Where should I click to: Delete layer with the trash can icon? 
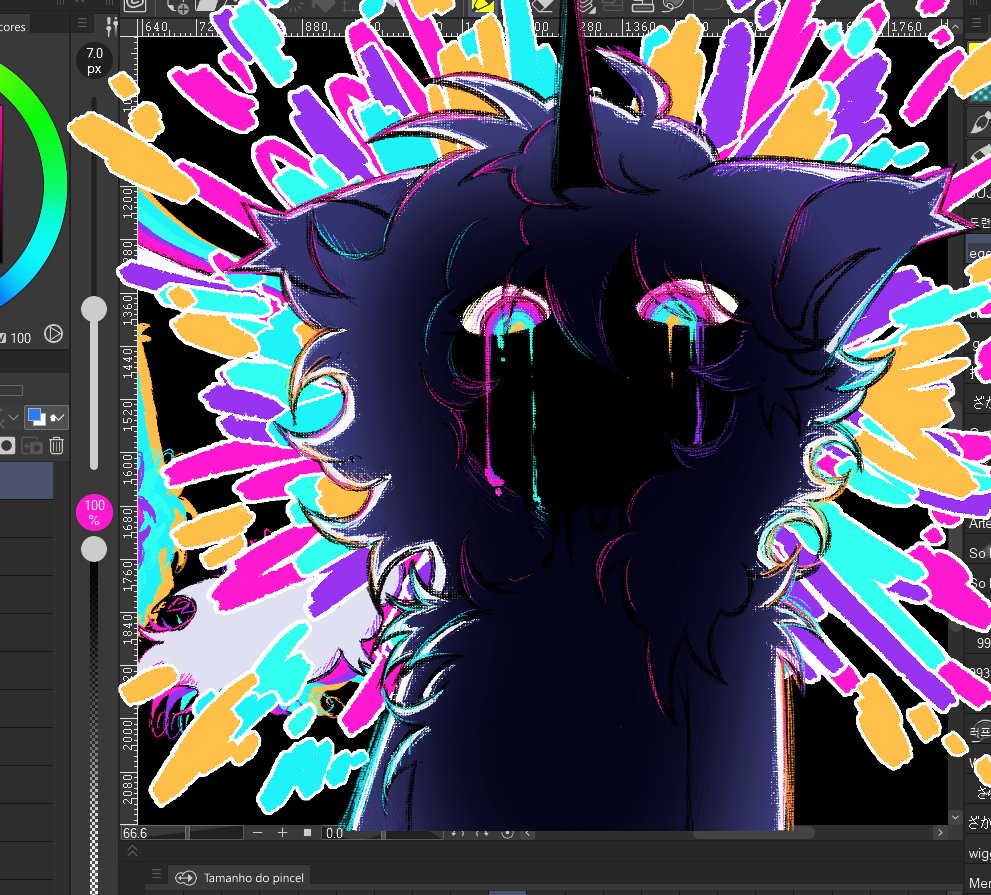[56, 446]
